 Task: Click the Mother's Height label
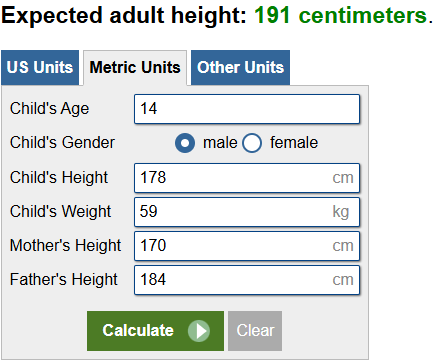(65, 246)
